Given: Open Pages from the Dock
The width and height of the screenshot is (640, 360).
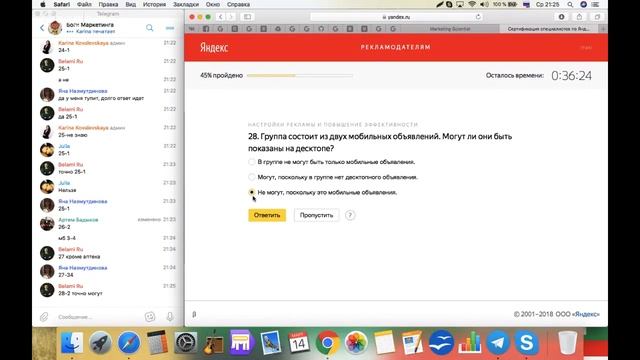Looking at the screenshot, I should coord(412,343).
